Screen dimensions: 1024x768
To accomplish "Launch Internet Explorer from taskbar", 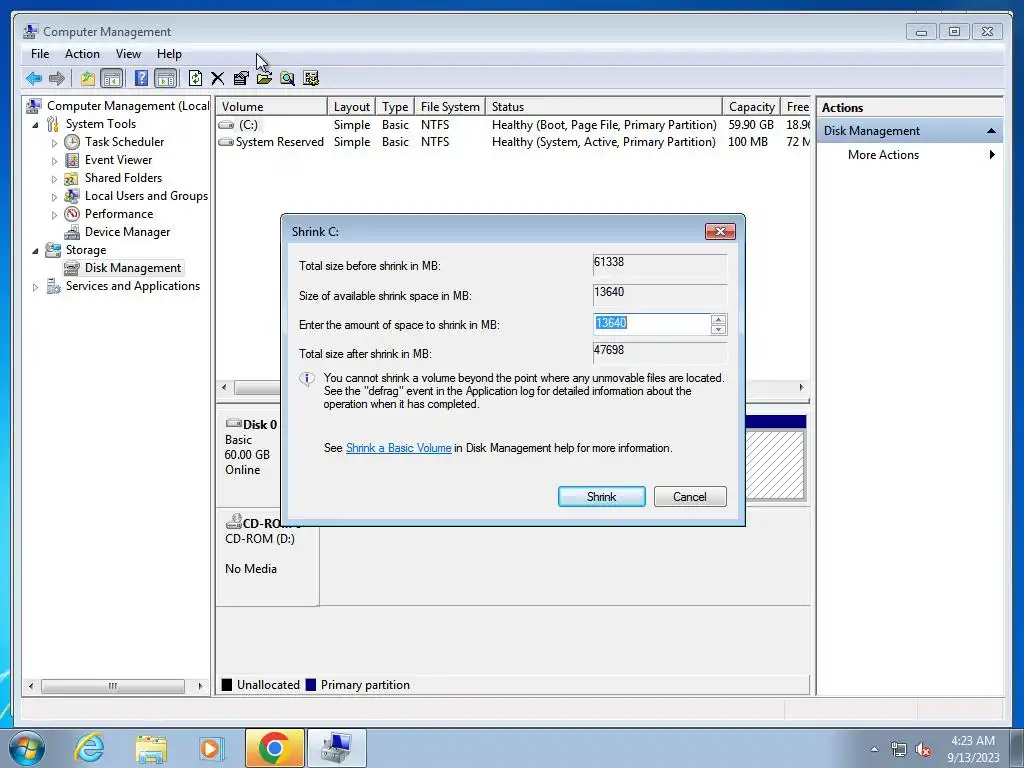I will [88, 748].
